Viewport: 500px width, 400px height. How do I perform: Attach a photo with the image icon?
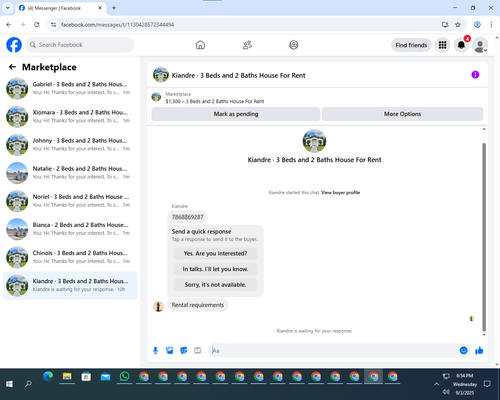[x=170, y=350]
